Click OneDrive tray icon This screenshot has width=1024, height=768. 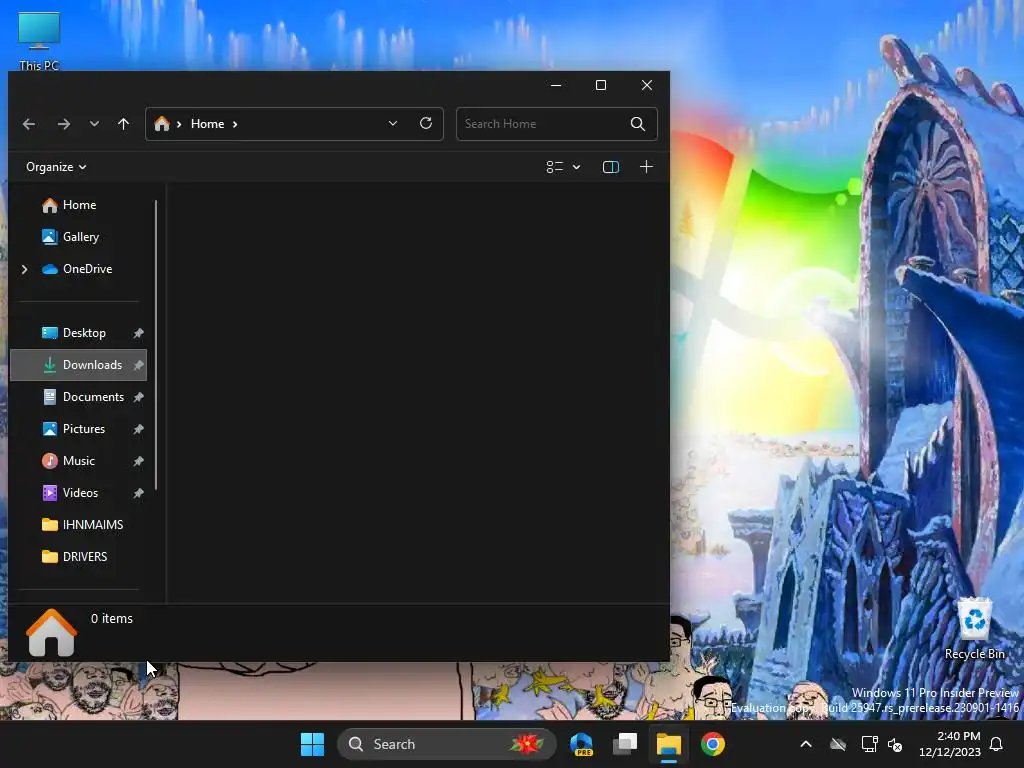tap(838, 744)
